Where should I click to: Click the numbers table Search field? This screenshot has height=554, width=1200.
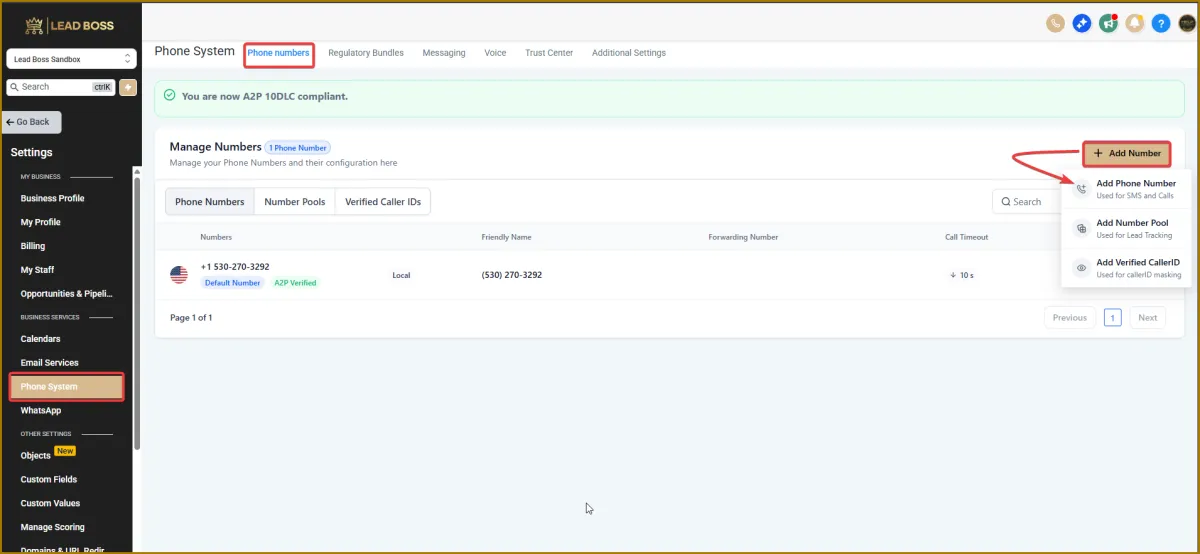pos(1026,202)
